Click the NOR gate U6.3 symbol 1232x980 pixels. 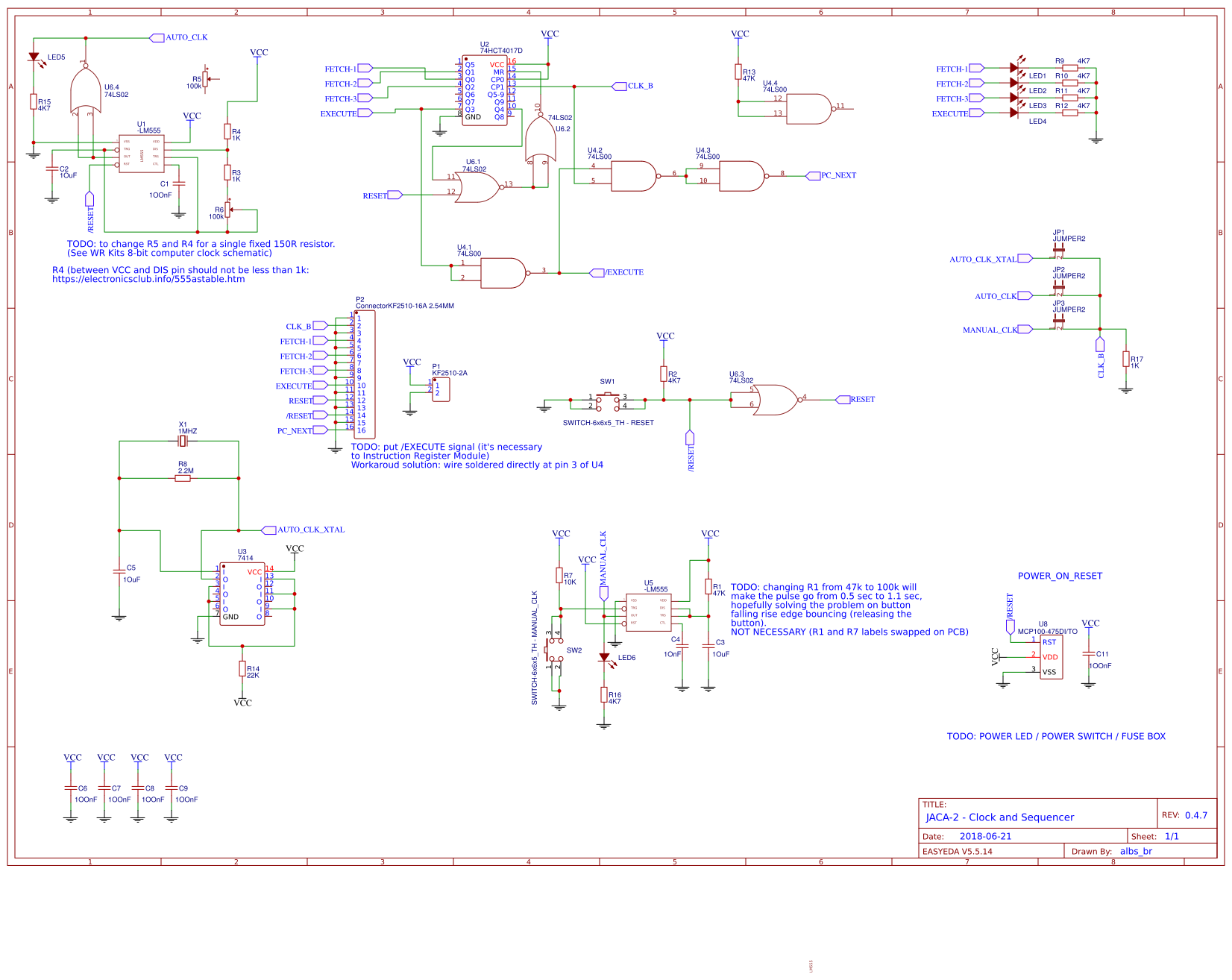tap(776, 399)
